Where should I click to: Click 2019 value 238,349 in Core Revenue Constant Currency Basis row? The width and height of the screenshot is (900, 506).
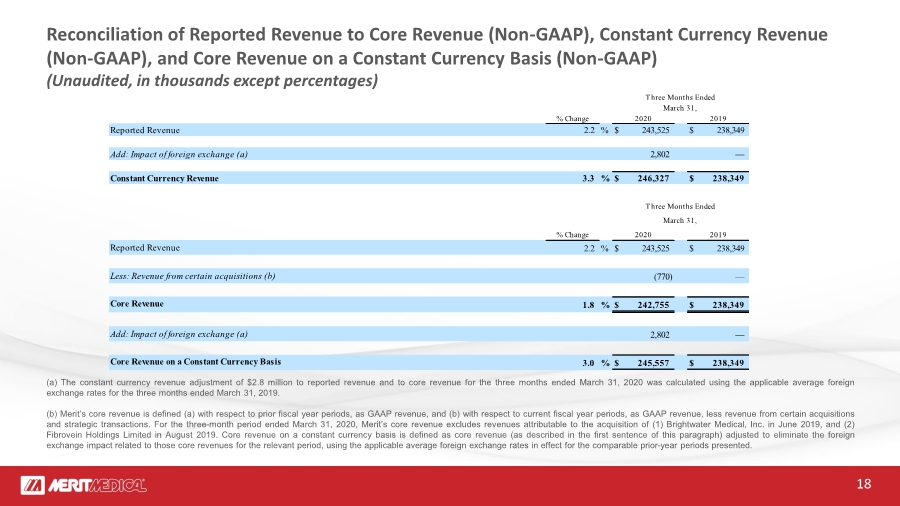728,363
